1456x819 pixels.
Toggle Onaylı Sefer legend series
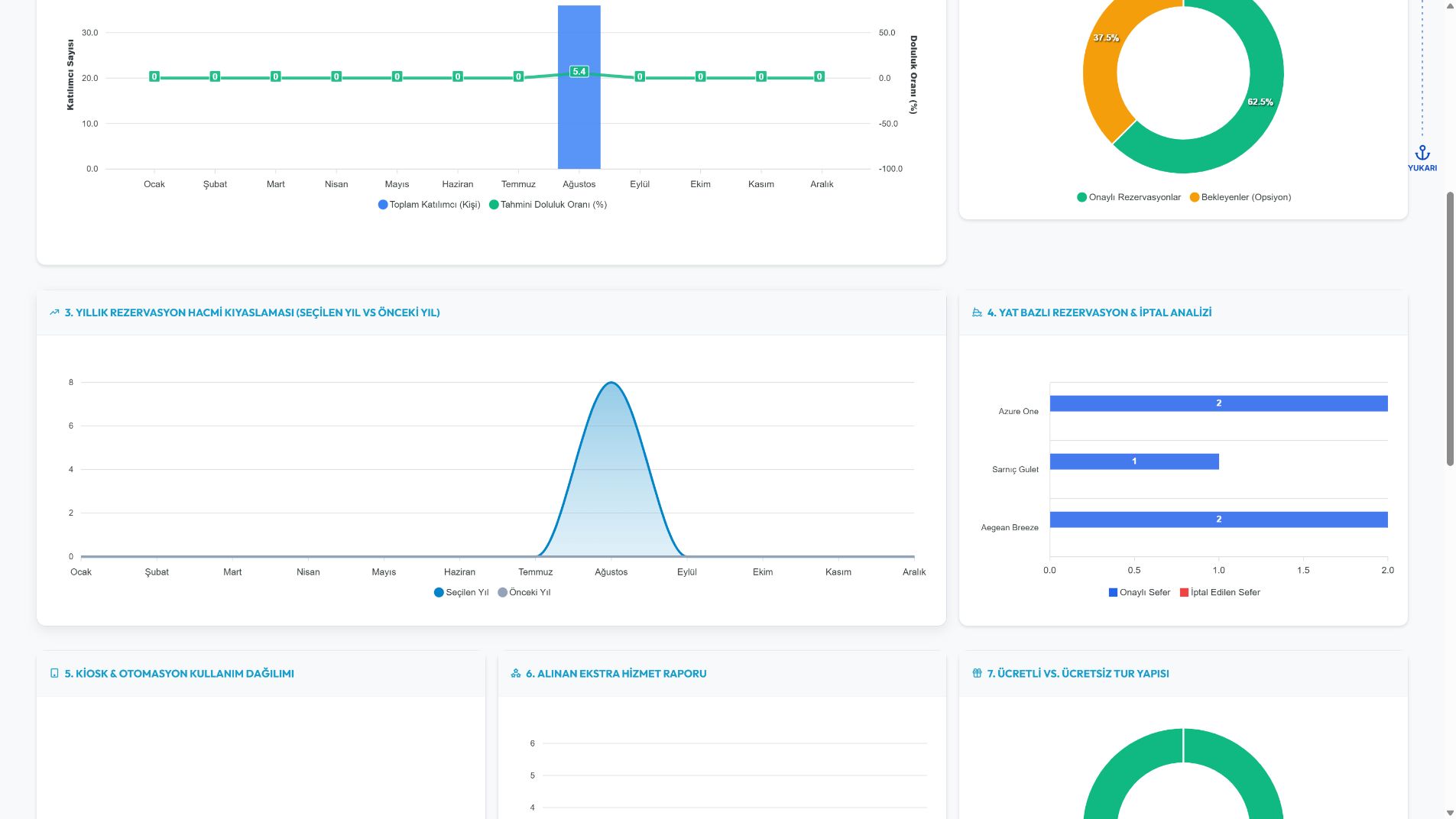click(1139, 592)
